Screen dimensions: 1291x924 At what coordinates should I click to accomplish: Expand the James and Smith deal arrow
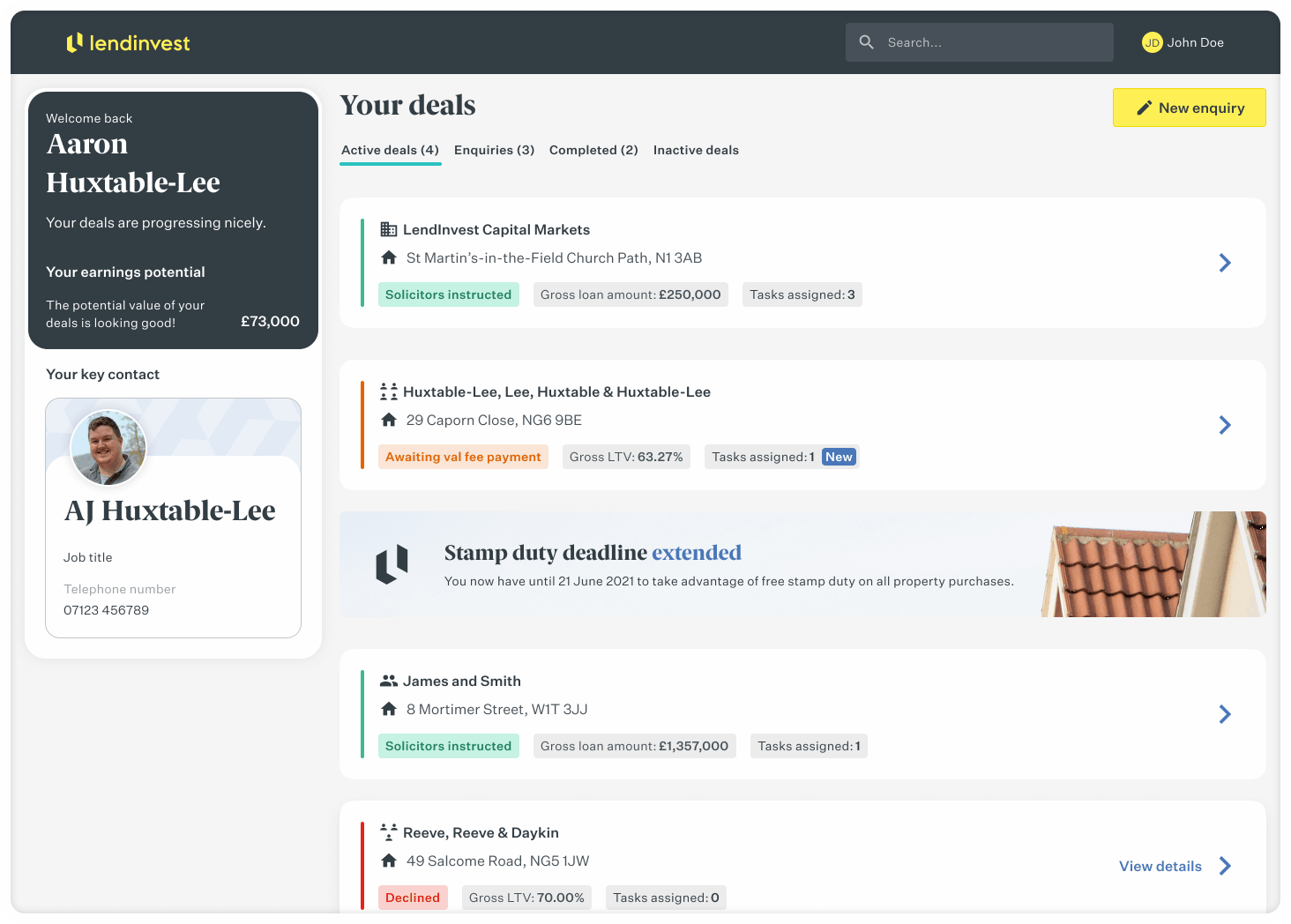click(1225, 714)
